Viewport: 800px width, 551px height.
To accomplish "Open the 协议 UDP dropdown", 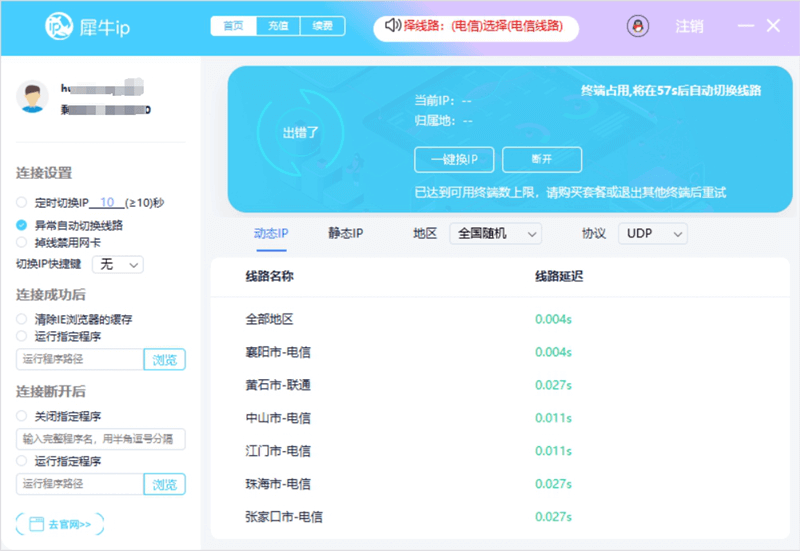I will pos(653,234).
